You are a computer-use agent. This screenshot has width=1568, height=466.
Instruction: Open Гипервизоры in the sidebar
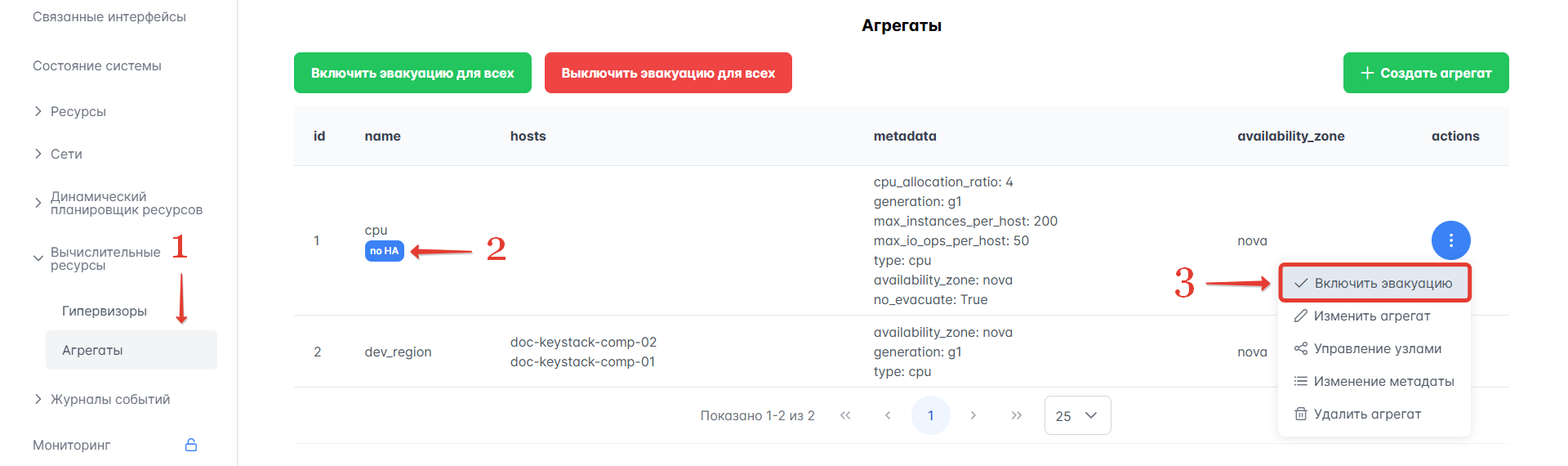click(x=105, y=311)
